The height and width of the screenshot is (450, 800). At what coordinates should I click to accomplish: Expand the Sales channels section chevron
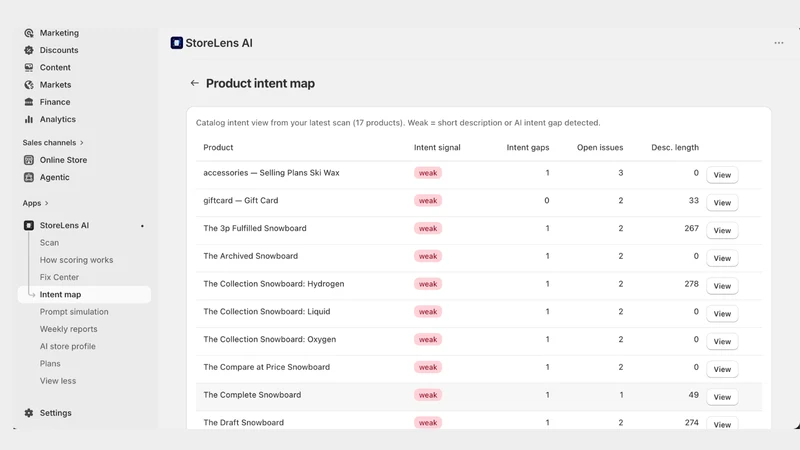point(82,143)
